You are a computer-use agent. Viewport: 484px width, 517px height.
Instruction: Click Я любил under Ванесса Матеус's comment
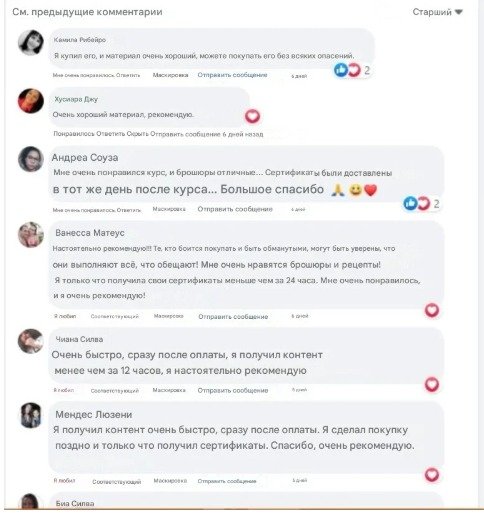click(65, 316)
